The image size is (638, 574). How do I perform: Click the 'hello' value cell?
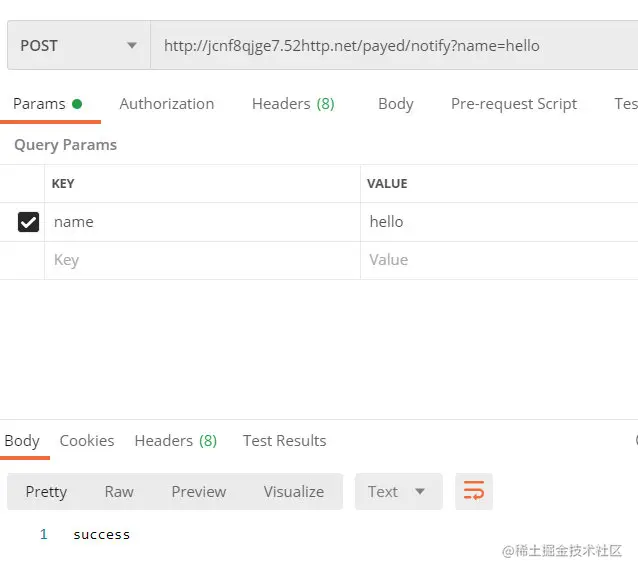coord(499,222)
